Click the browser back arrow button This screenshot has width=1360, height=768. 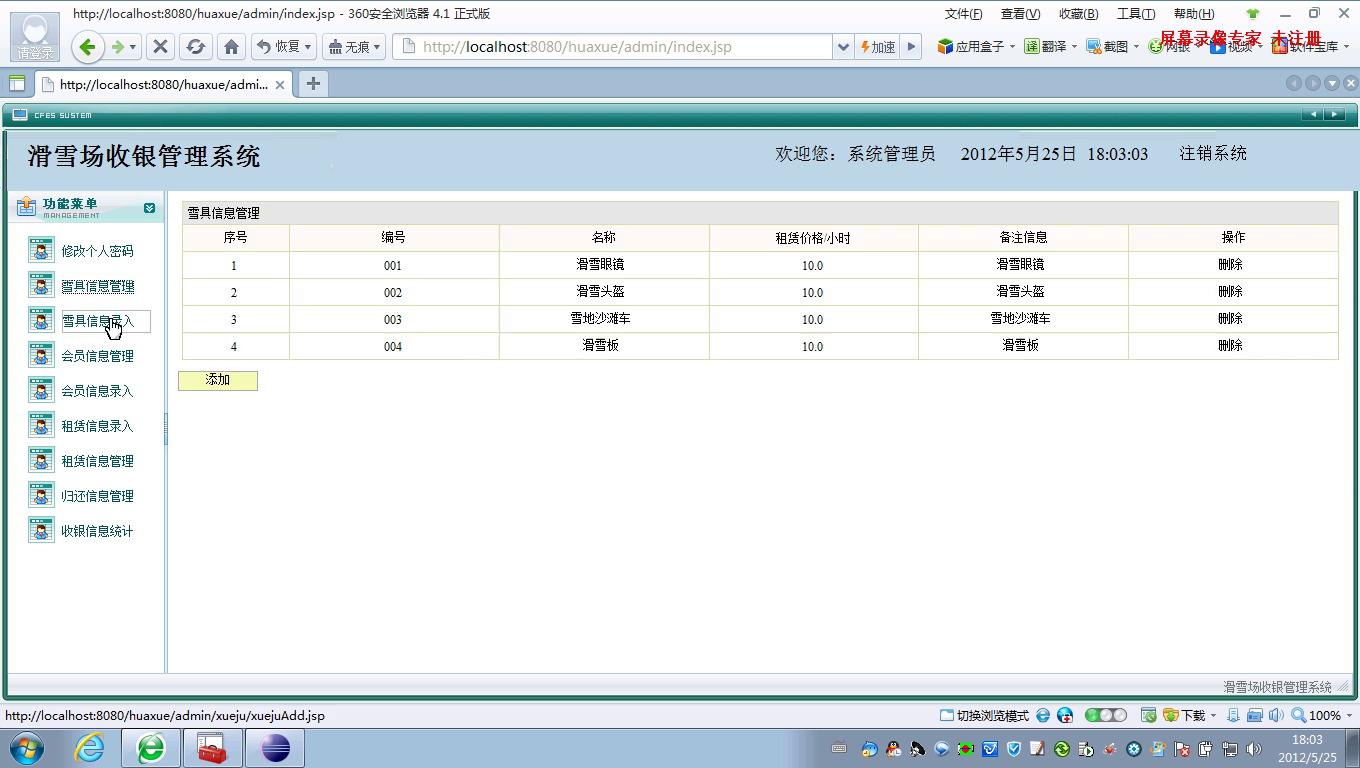pyautogui.click(x=87, y=47)
